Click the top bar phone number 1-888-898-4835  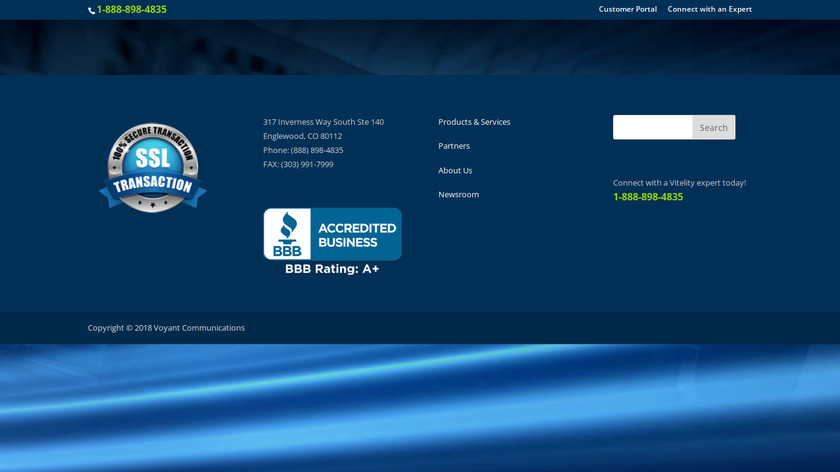pos(132,10)
